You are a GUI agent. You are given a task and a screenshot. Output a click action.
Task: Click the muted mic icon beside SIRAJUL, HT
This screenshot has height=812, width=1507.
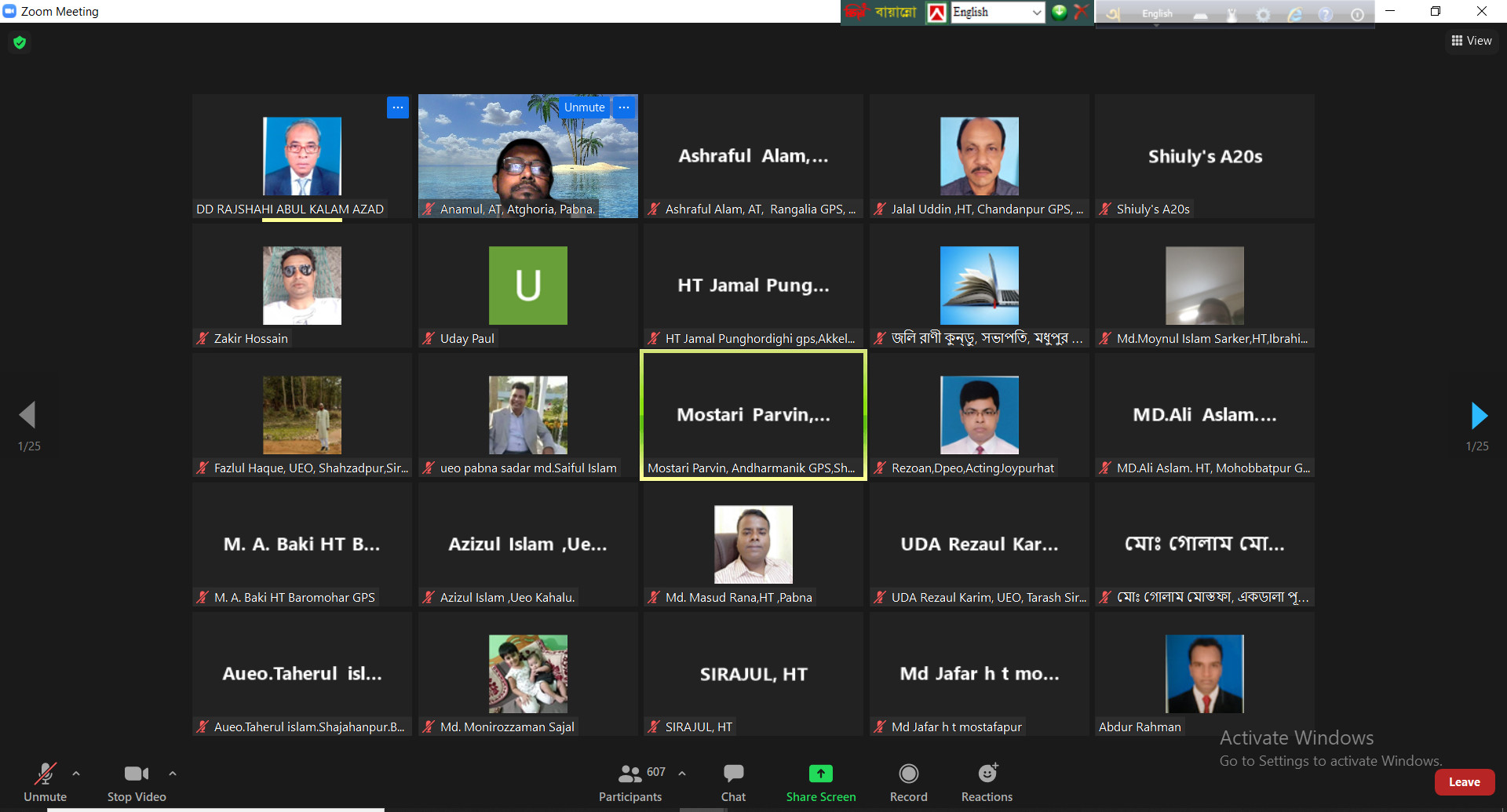[x=654, y=726]
